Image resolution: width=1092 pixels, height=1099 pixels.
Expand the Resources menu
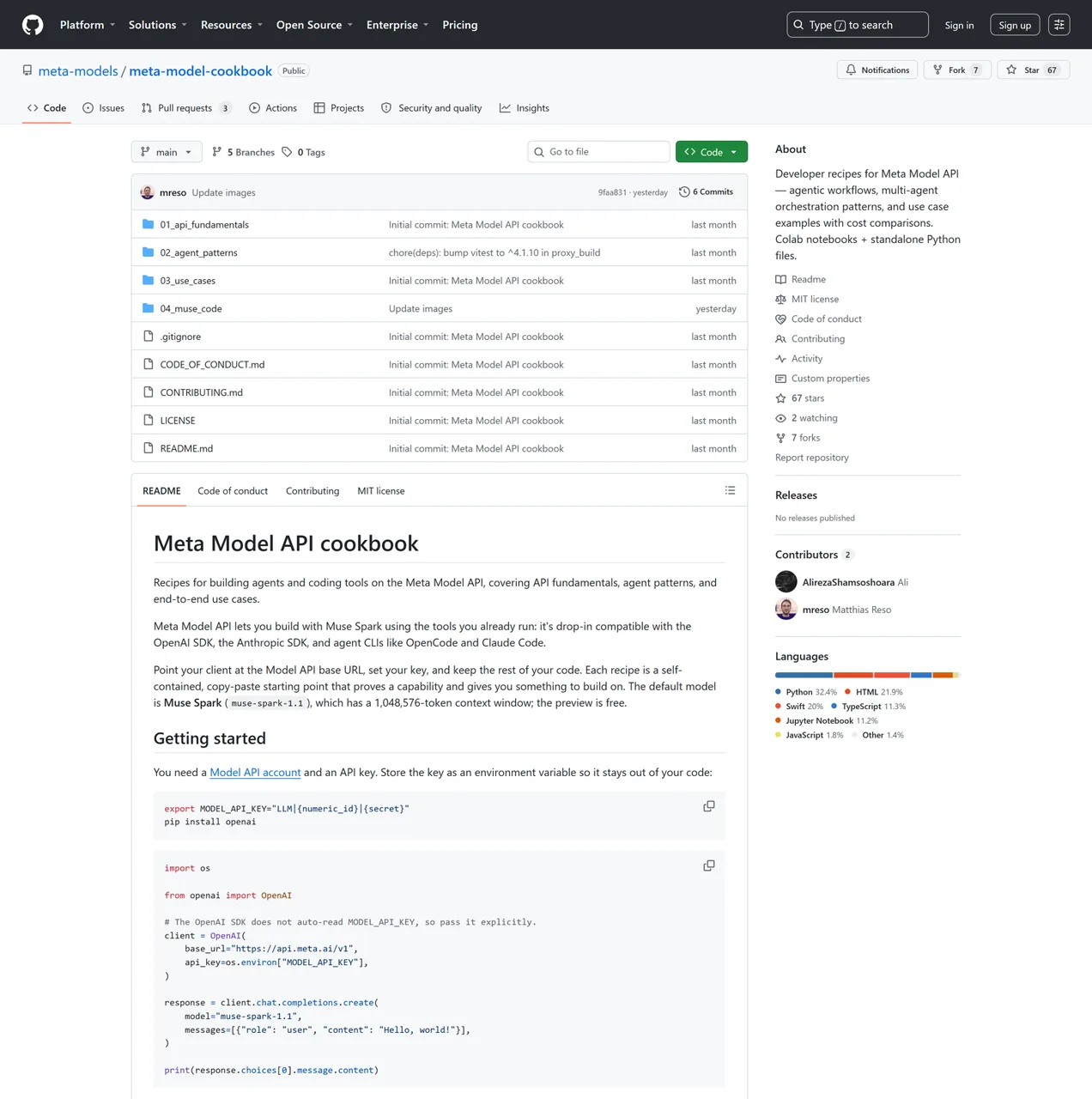point(232,25)
